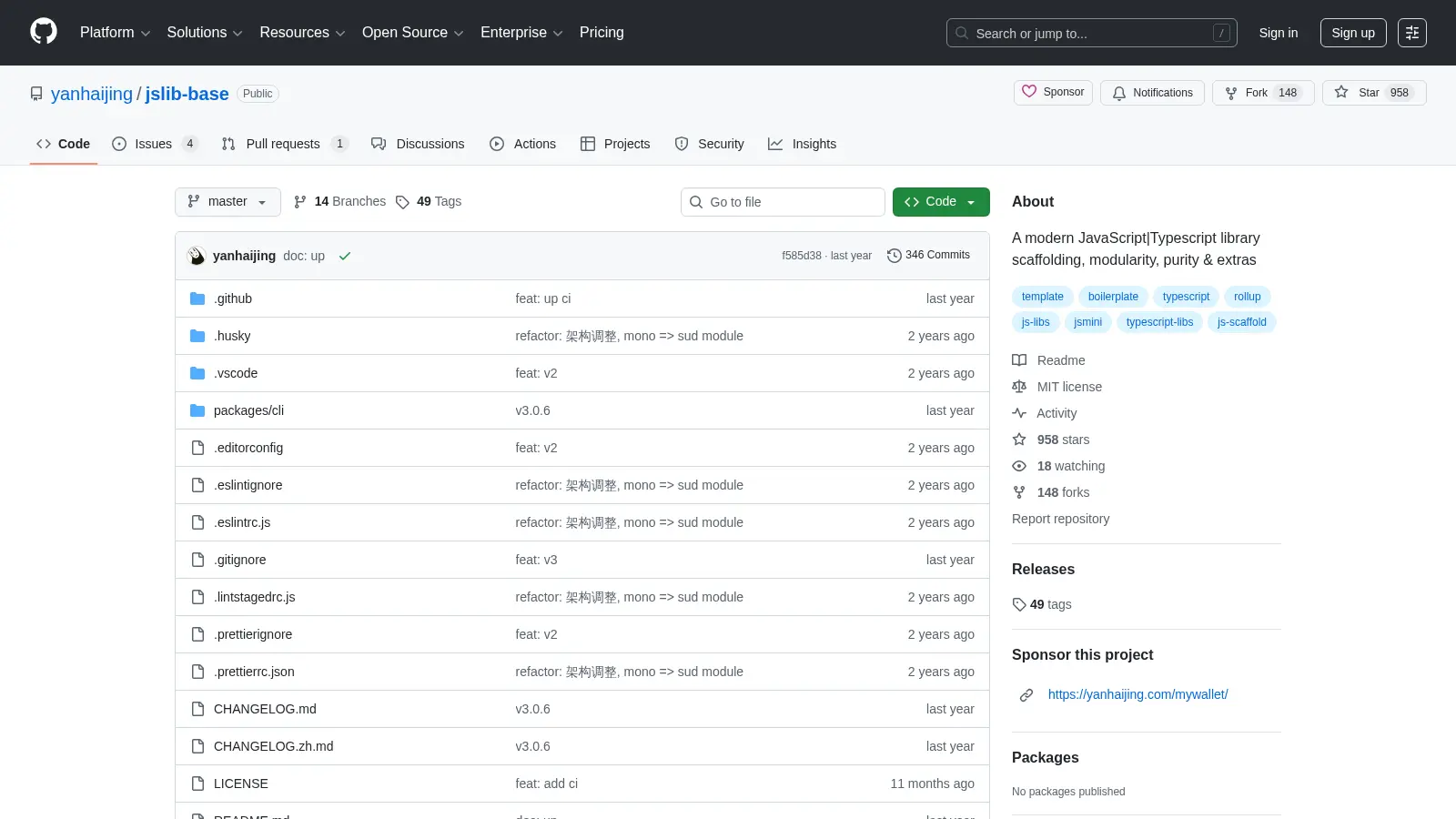Viewport: 1456px width, 819px height.
Task: Click Report repository link
Action: [1060, 519]
